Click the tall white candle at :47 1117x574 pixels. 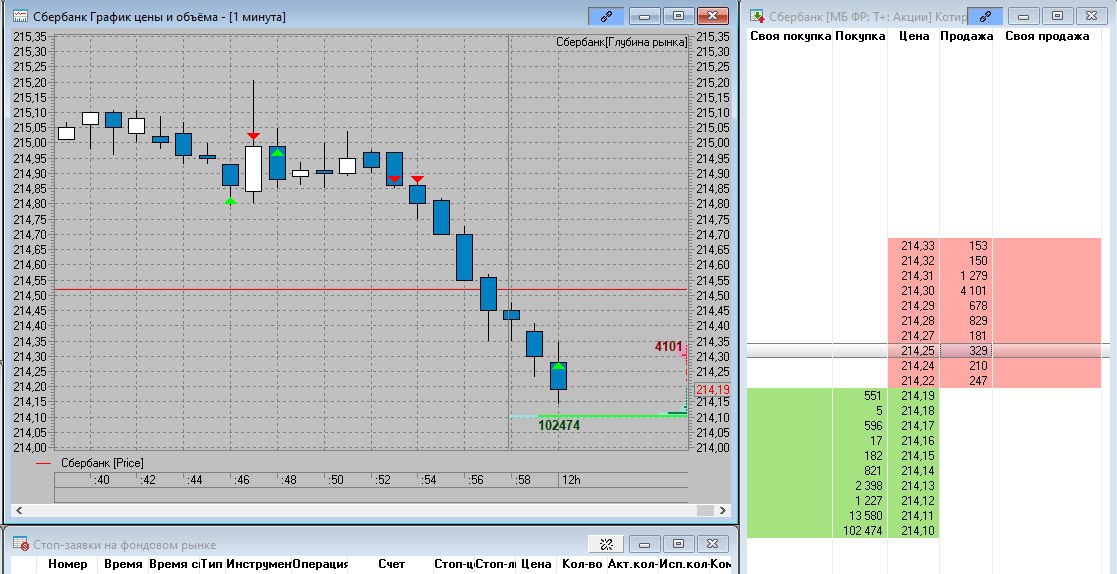click(x=253, y=169)
